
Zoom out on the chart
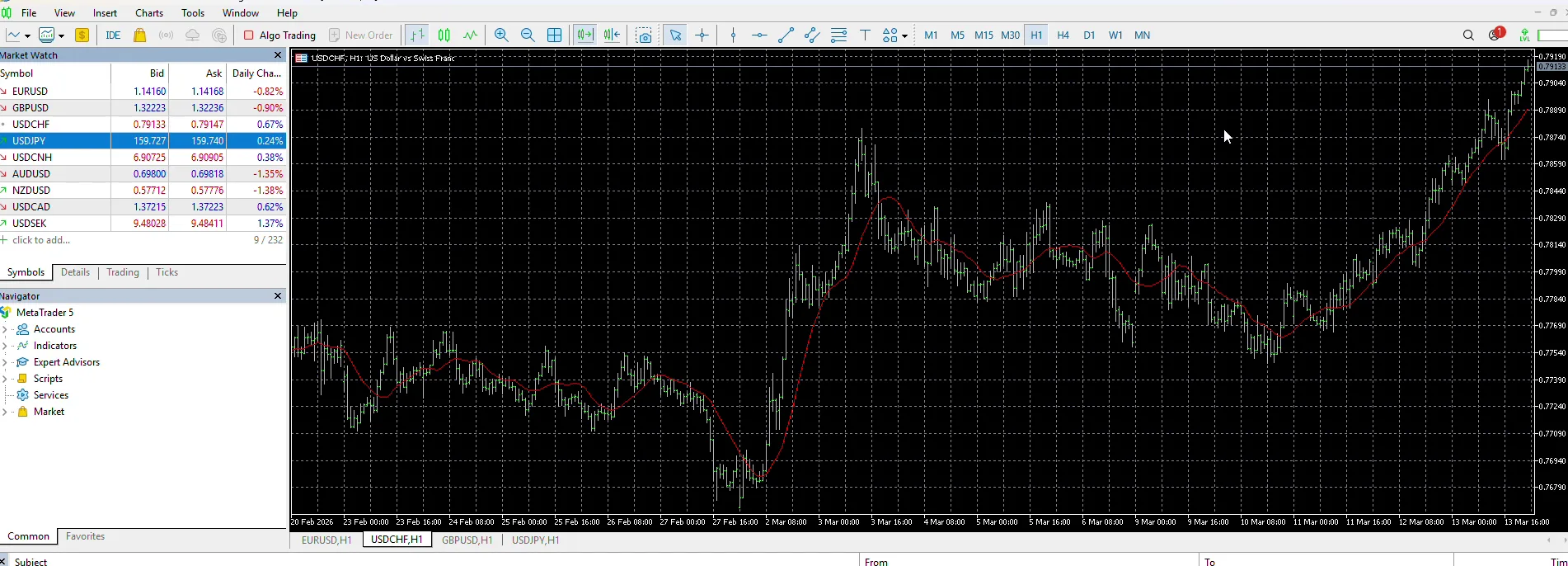click(528, 35)
